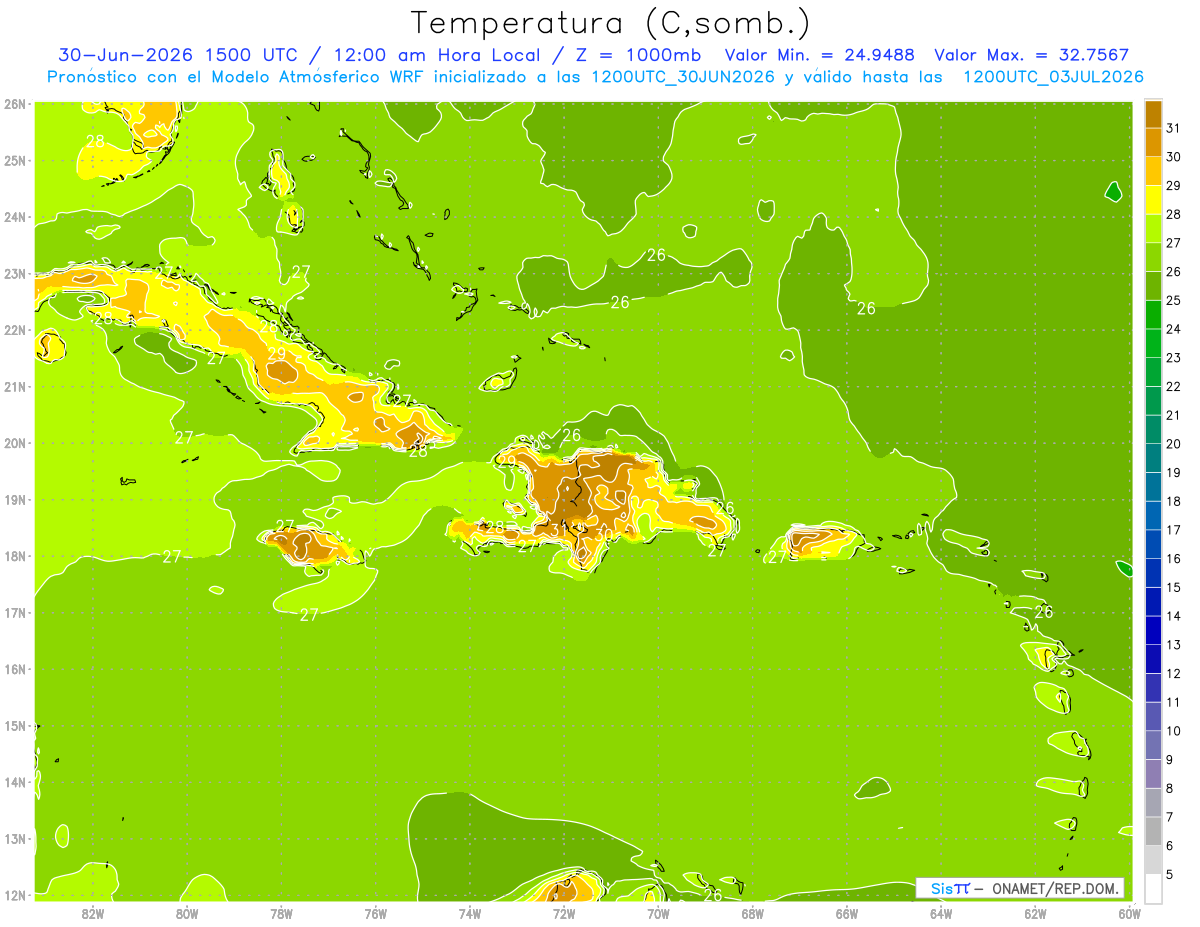Click the 82W longitude axis label
Image resolution: width=1200 pixels, height=927 pixels.
tap(93, 913)
